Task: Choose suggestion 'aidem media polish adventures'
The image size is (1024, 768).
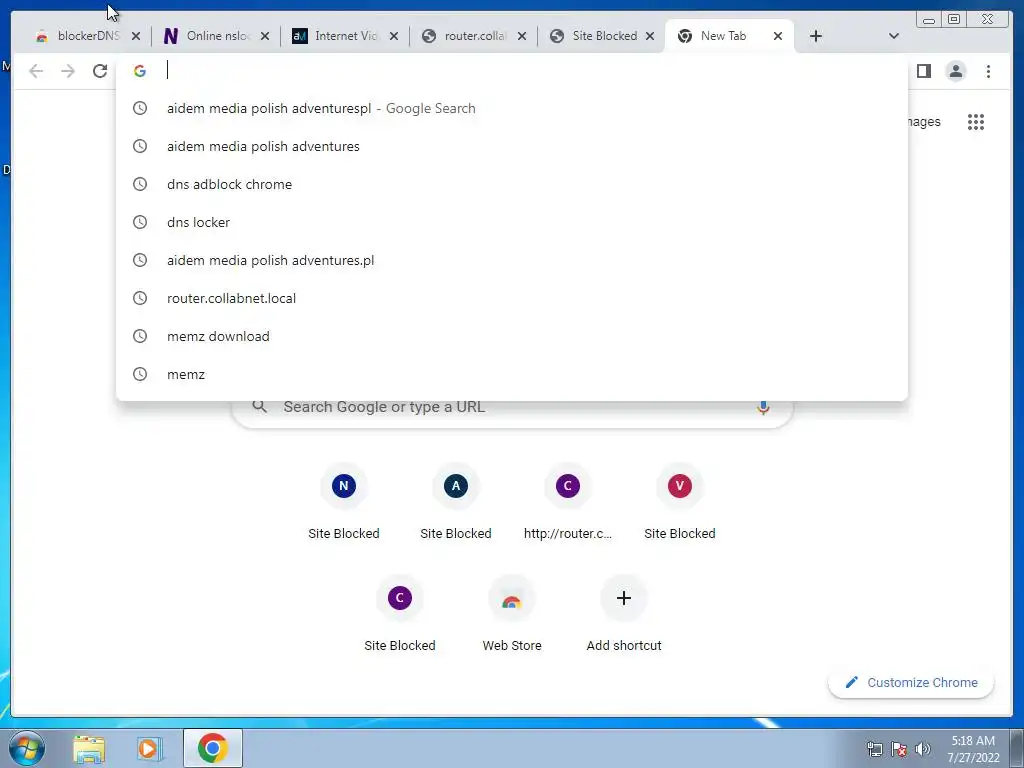Action: tap(511, 146)
